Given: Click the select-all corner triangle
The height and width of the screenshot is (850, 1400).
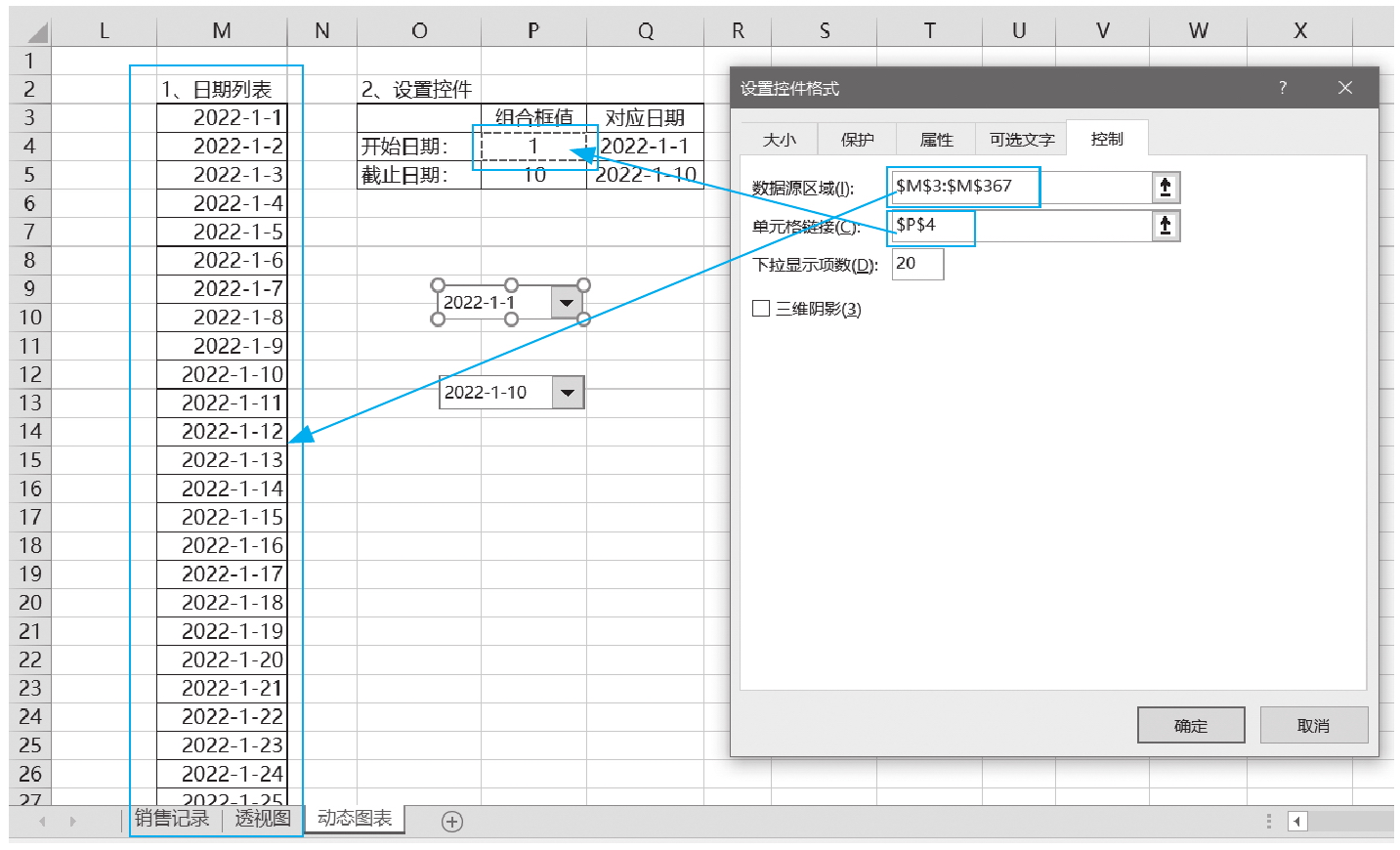Looking at the screenshot, I should point(35,32).
